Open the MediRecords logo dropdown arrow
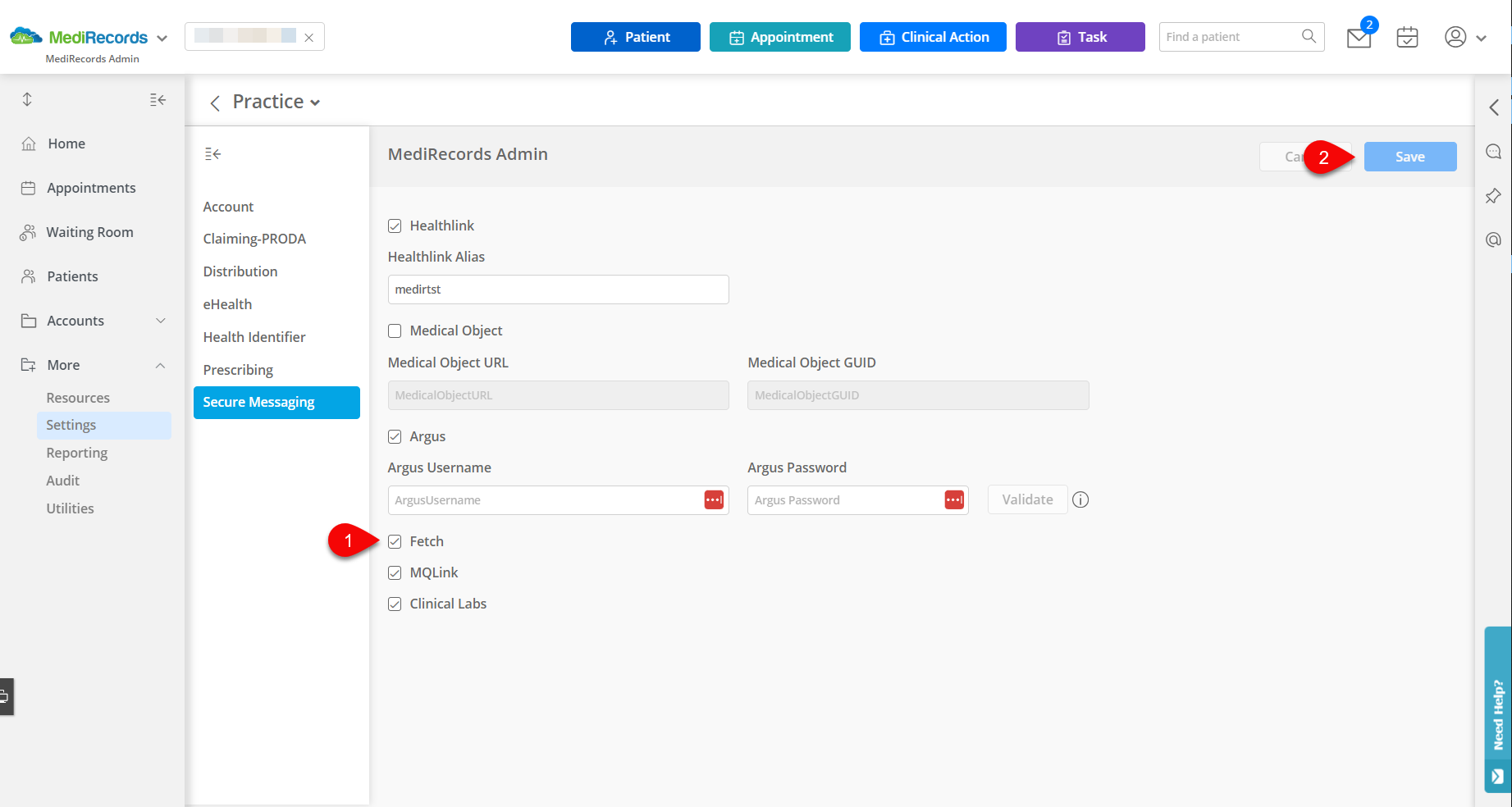The height and width of the screenshot is (807, 1512). (x=162, y=38)
